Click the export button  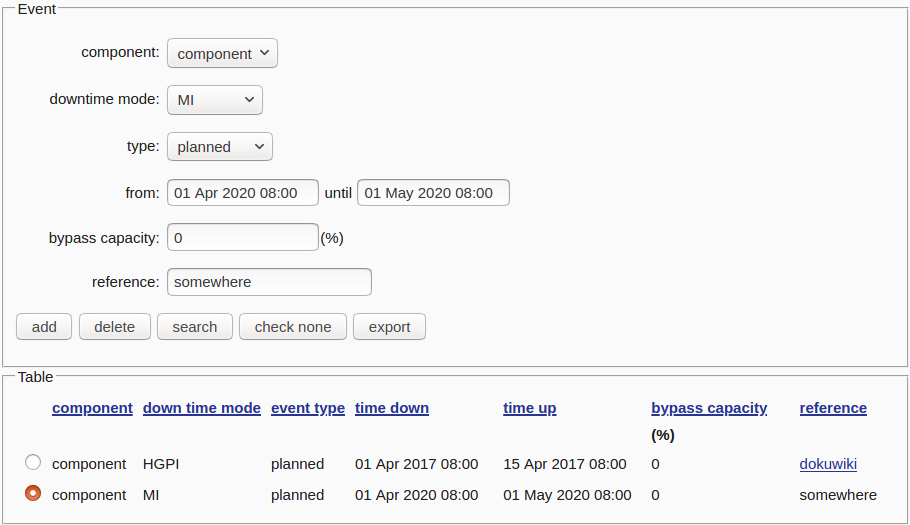pyautogui.click(x=389, y=327)
